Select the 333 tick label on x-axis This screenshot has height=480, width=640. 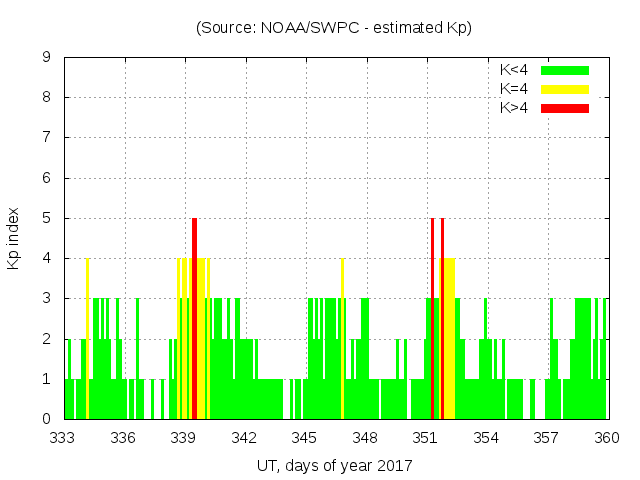(63, 437)
